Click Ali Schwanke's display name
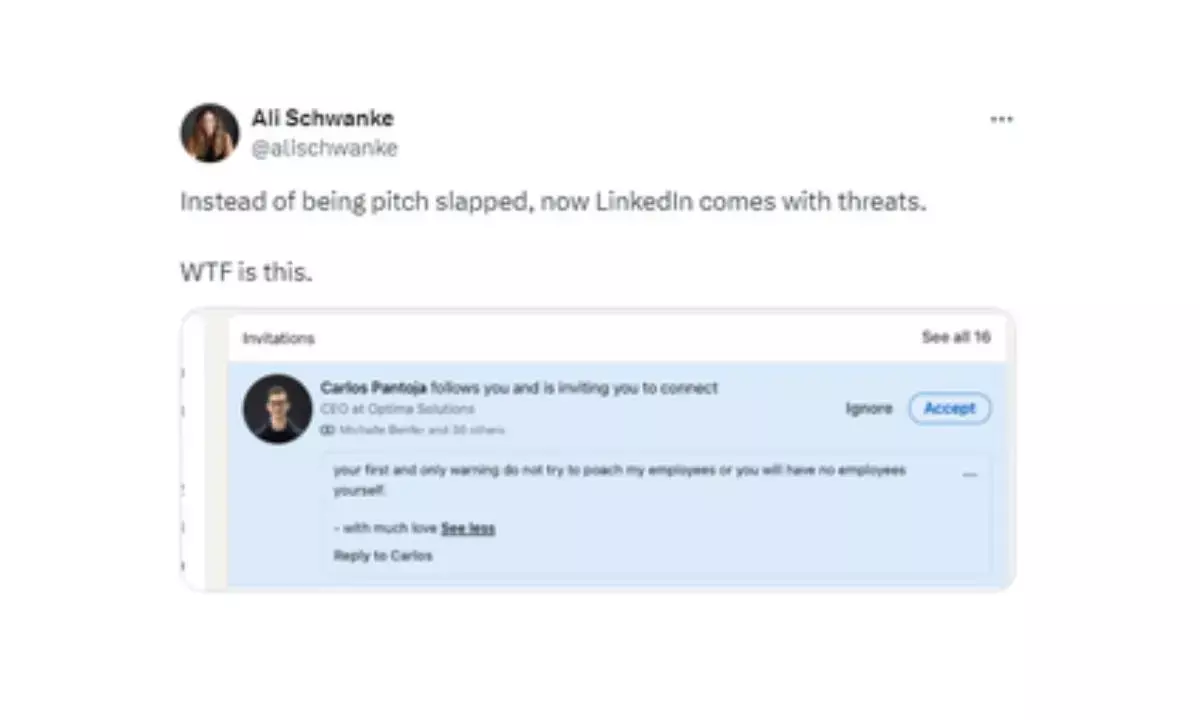The image size is (1200, 720). 322,117
